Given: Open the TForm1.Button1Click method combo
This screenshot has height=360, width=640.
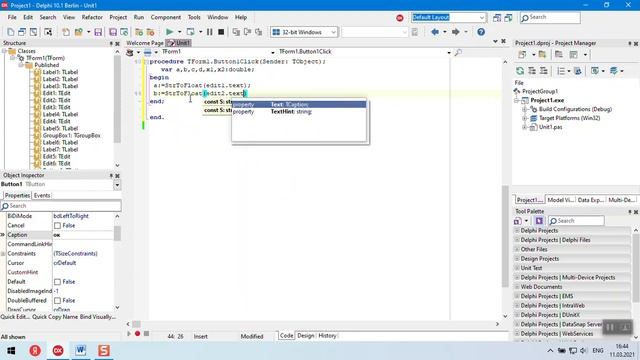Looking at the screenshot, I should click(449, 52).
